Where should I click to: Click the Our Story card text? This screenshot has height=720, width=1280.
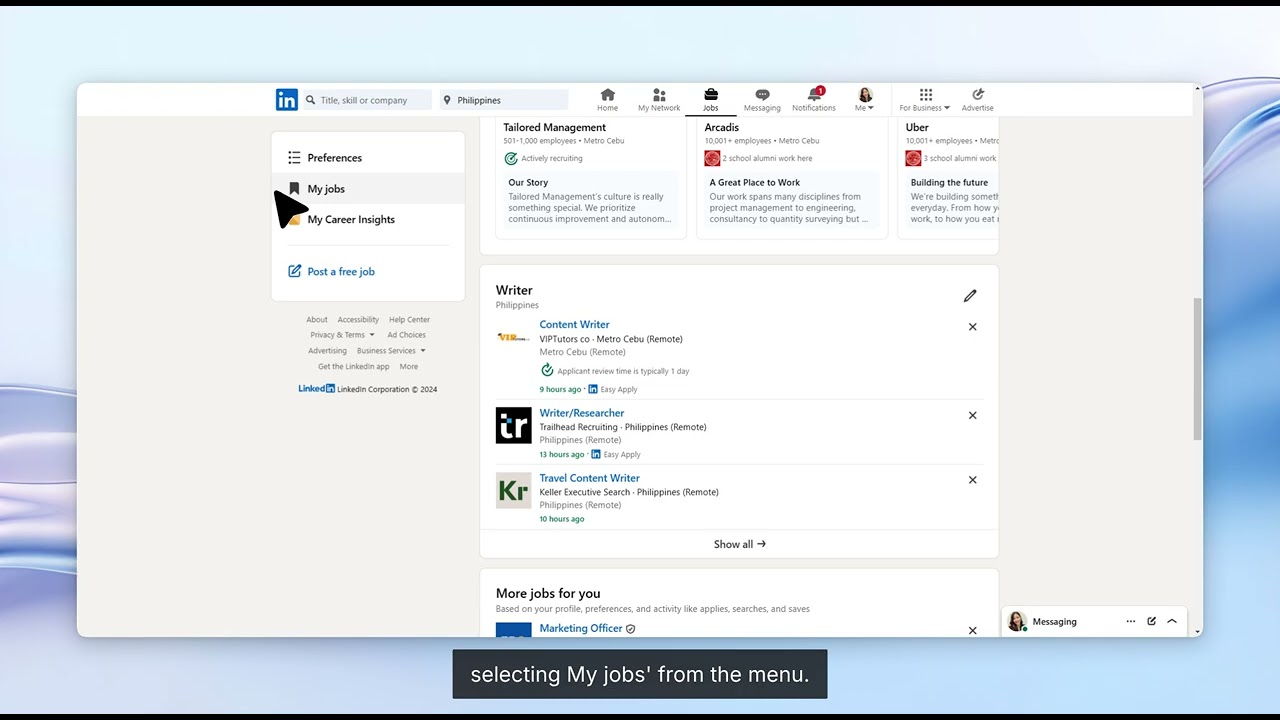528,183
